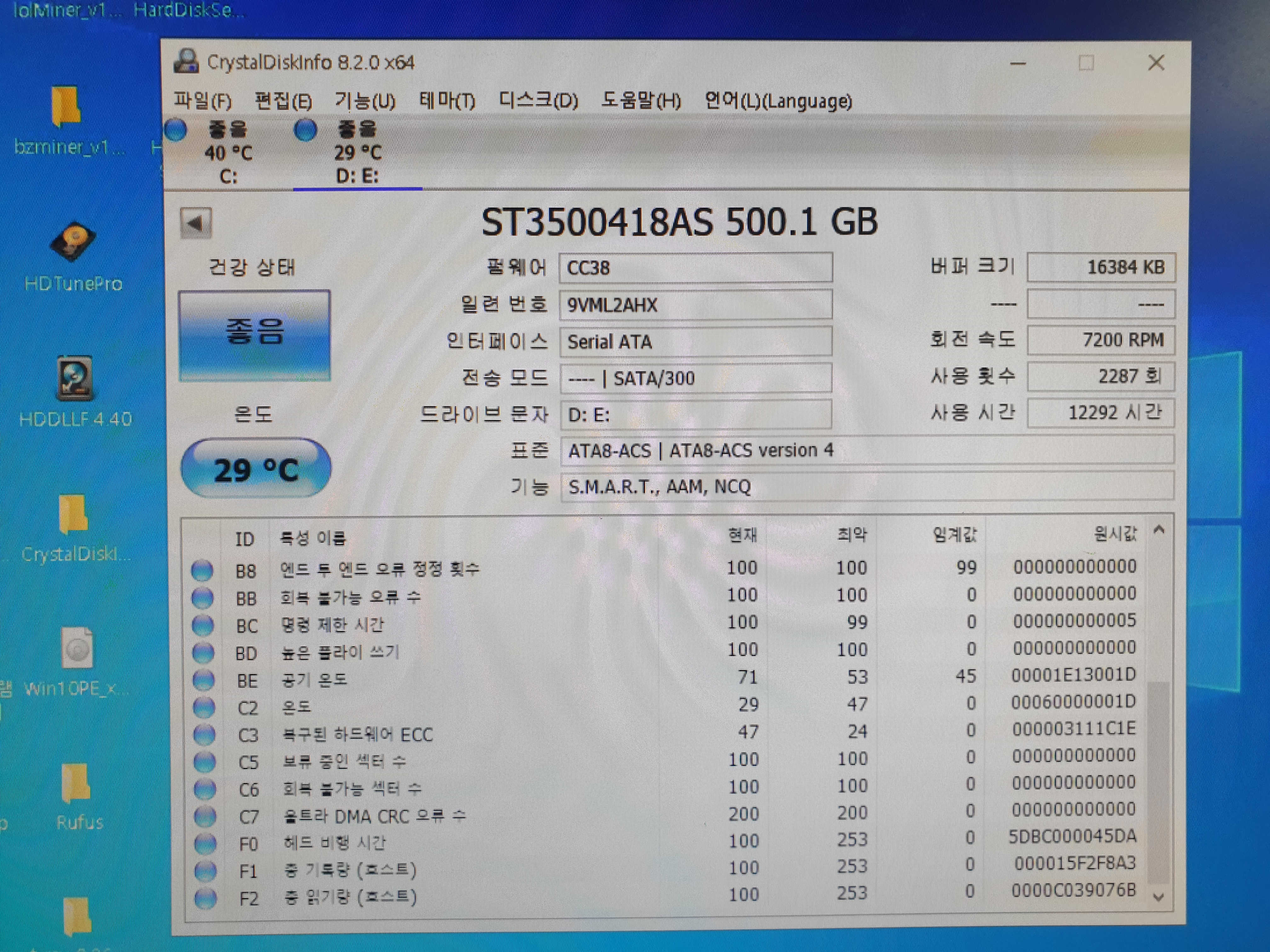
Task: Click the power on hours field 12292 시간
Action: point(1101,413)
